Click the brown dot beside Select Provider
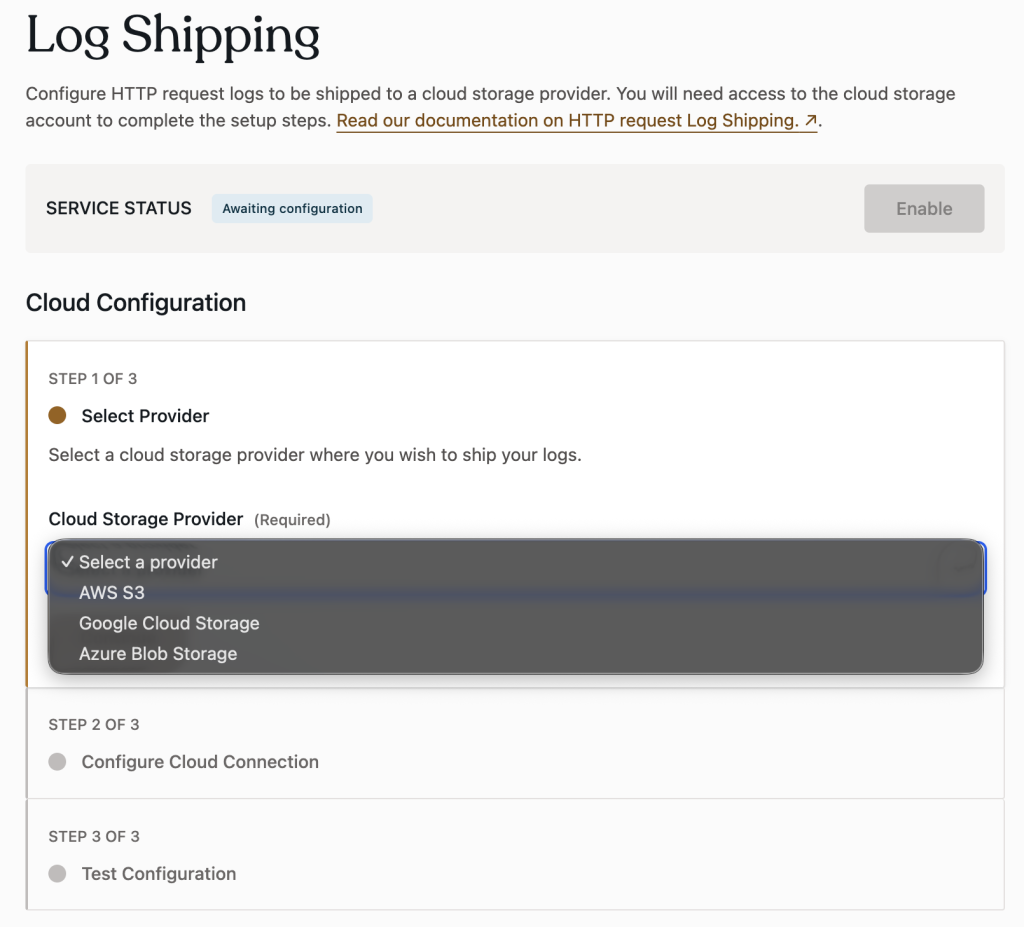Screen dimensions: 1024x927 tap(57, 415)
